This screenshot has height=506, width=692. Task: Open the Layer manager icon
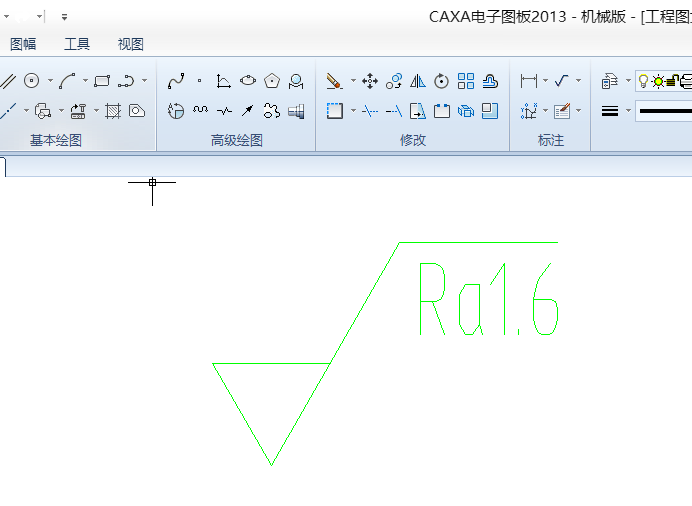610,81
